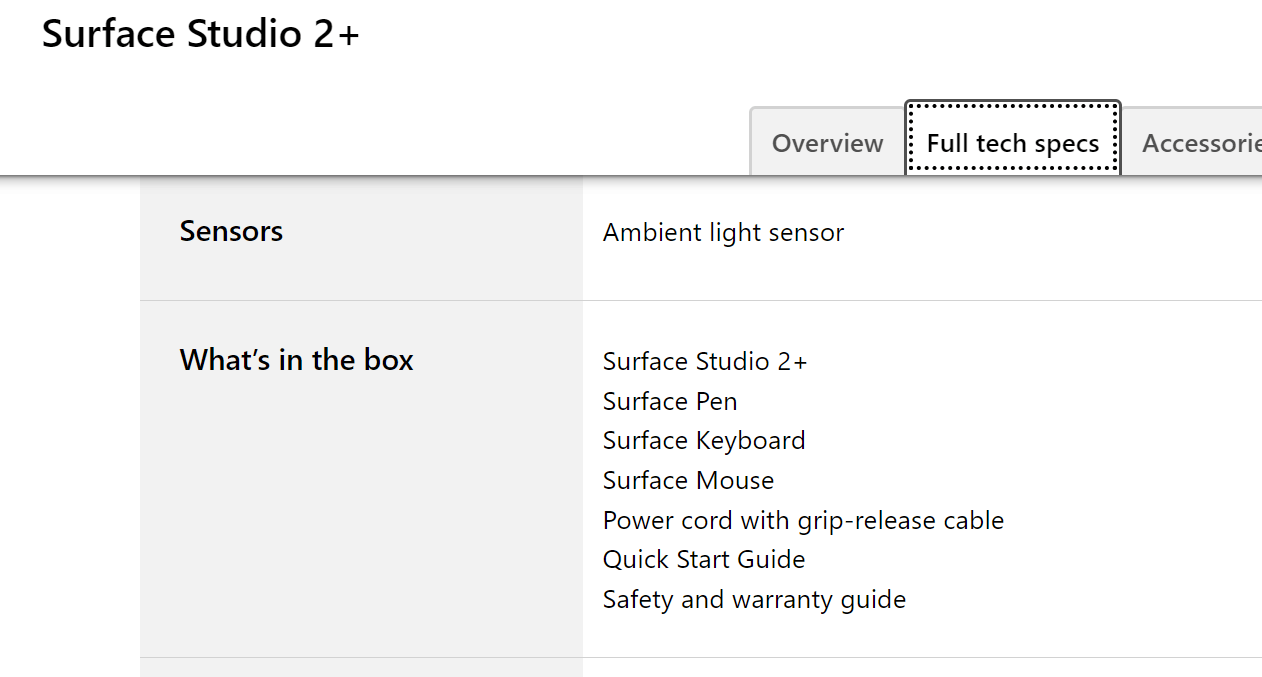Click the Safety and warranty guide item

(754, 599)
